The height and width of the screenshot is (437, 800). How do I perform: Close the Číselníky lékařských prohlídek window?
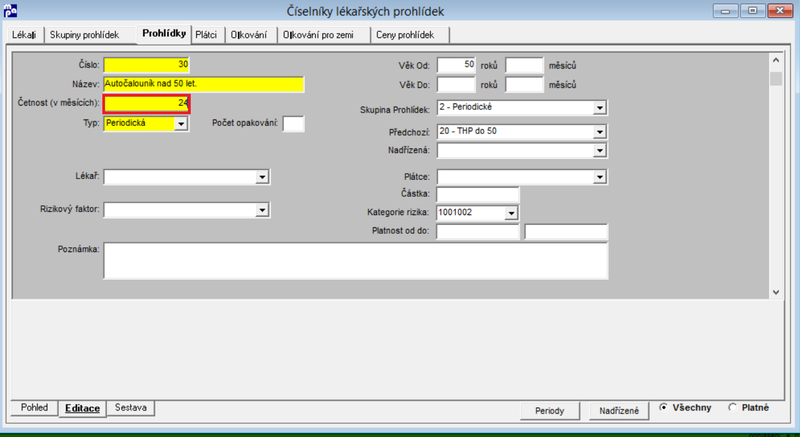click(x=780, y=10)
